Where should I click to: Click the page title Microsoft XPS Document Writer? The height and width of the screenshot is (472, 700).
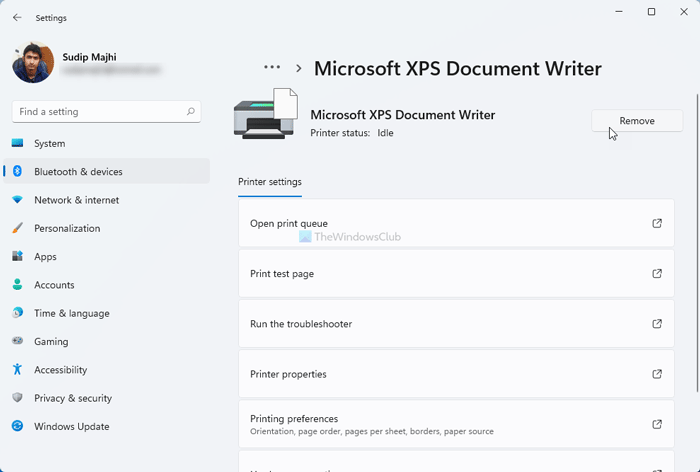(458, 68)
